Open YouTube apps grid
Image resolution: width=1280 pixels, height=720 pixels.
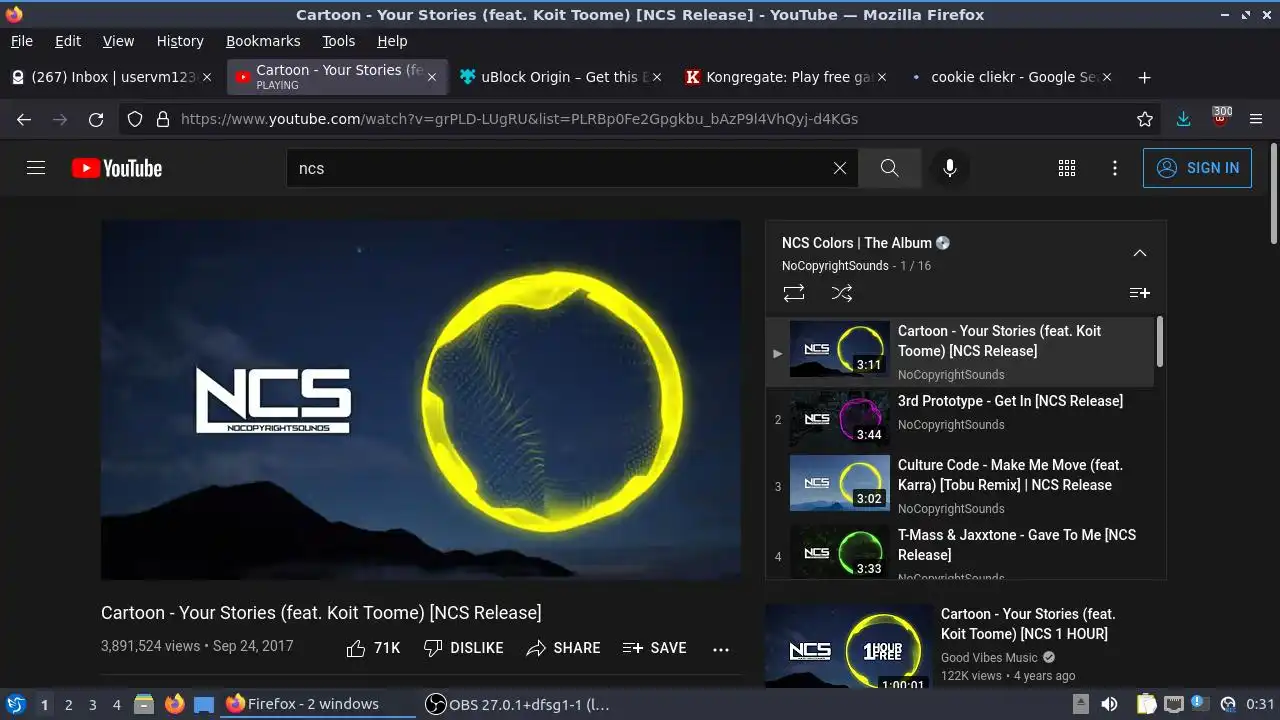point(1067,168)
